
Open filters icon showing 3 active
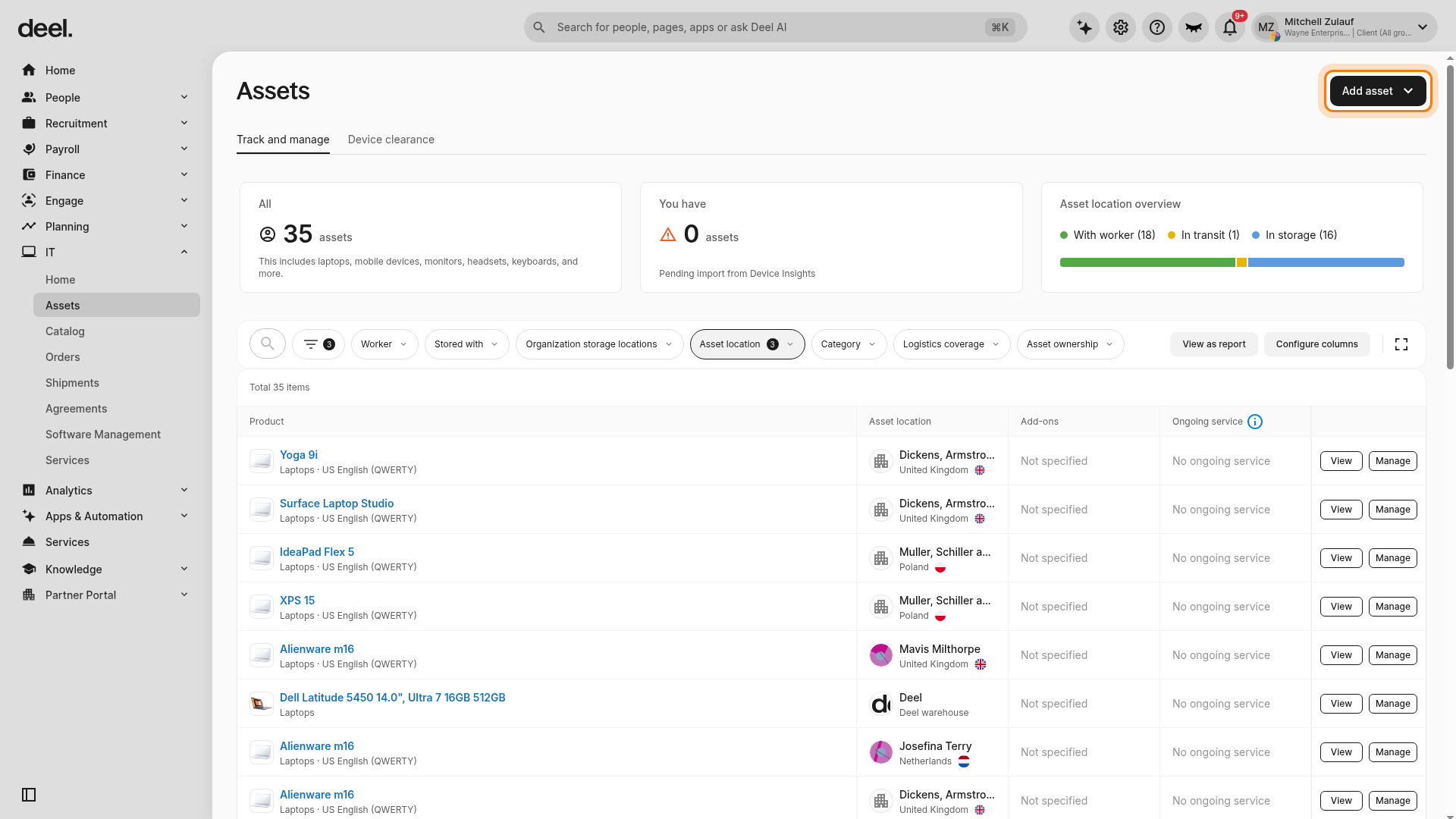coord(318,344)
